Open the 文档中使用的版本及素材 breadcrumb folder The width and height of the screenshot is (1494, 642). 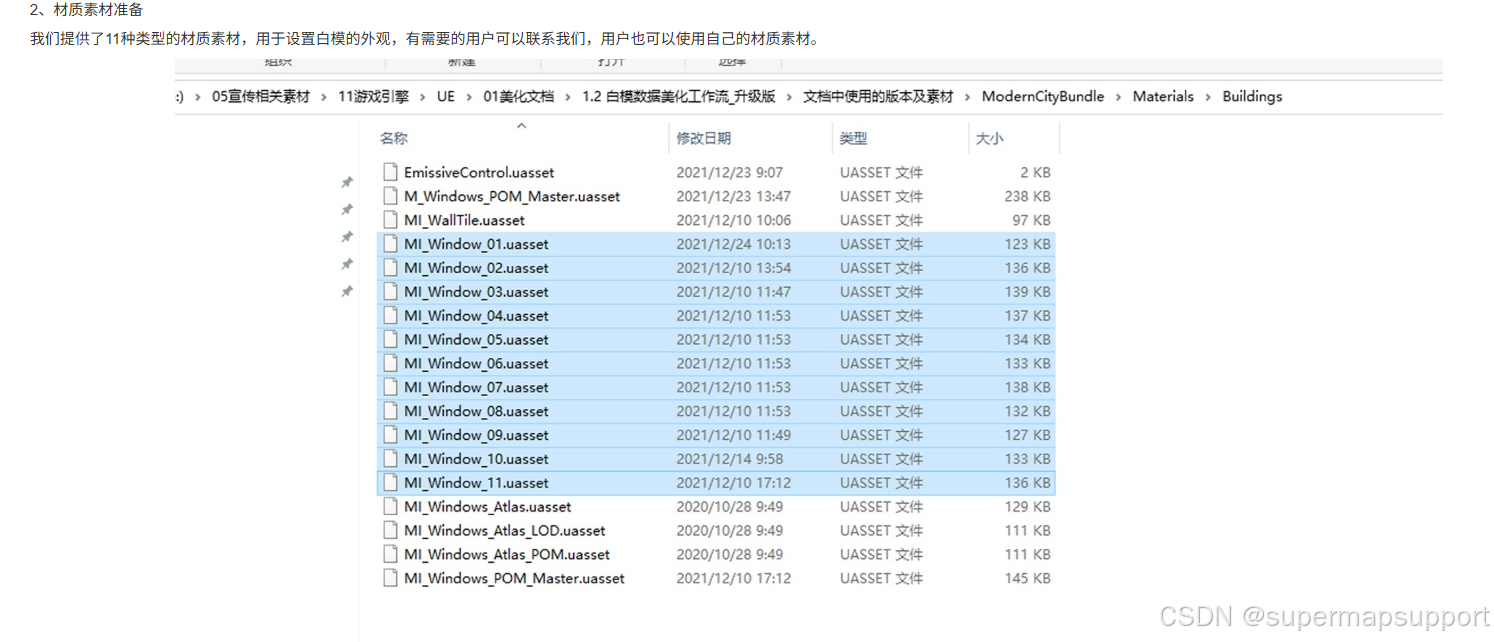tap(879, 97)
